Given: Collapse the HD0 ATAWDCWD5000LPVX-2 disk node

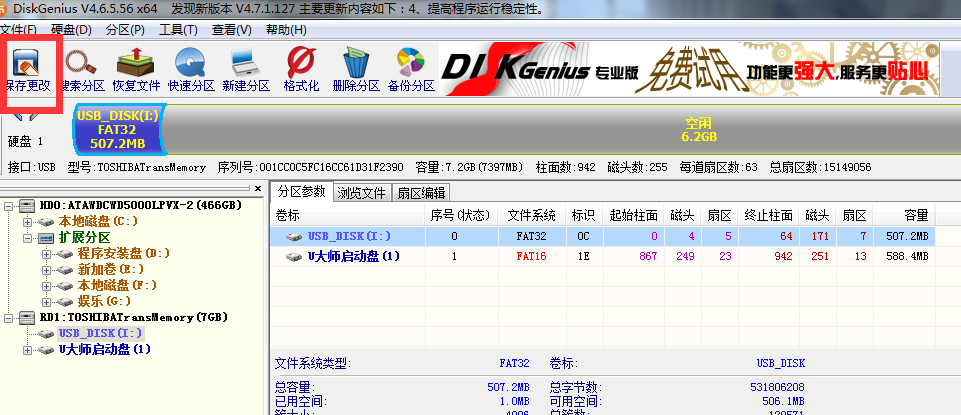Looking at the screenshot, I should coord(9,205).
